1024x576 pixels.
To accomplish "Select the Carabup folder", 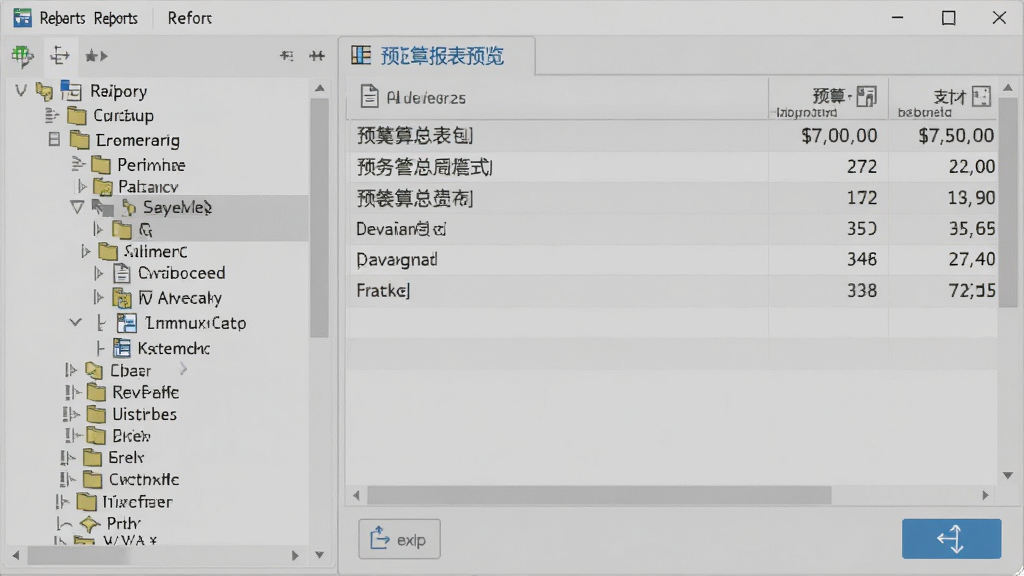I will (123, 116).
